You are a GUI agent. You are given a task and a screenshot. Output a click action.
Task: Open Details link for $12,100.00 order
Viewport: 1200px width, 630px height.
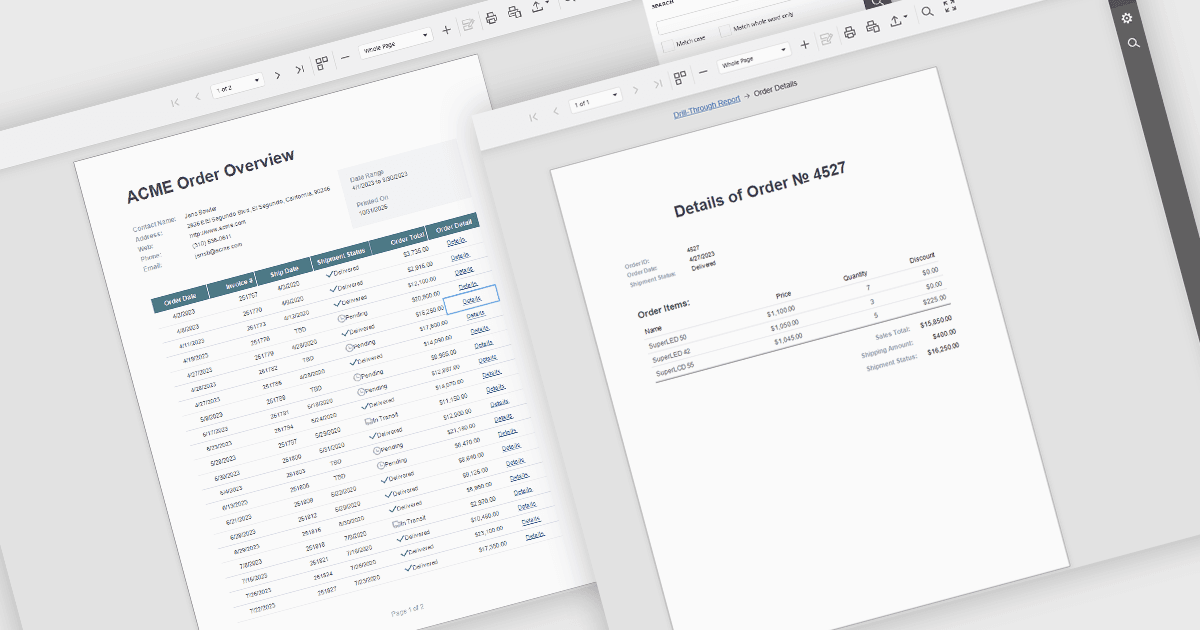tap(464, 270)
